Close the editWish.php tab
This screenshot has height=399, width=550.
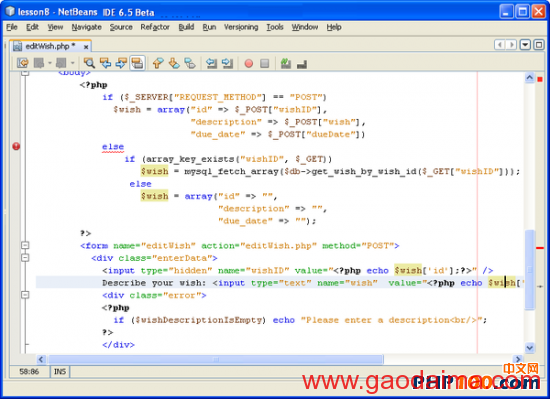pyautogui.click(x=86, y=46)
